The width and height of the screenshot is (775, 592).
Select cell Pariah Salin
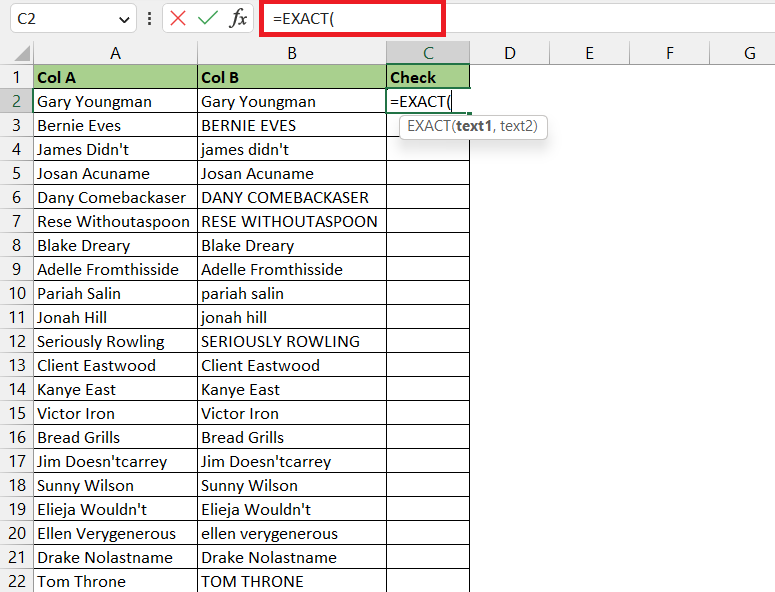[115, 294]
